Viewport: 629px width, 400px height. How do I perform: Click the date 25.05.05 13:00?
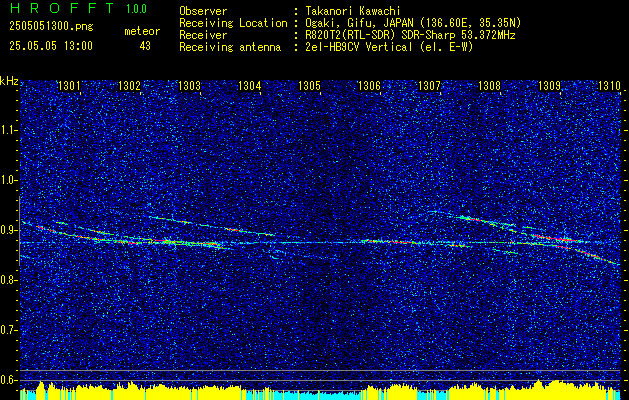(51, 46)
